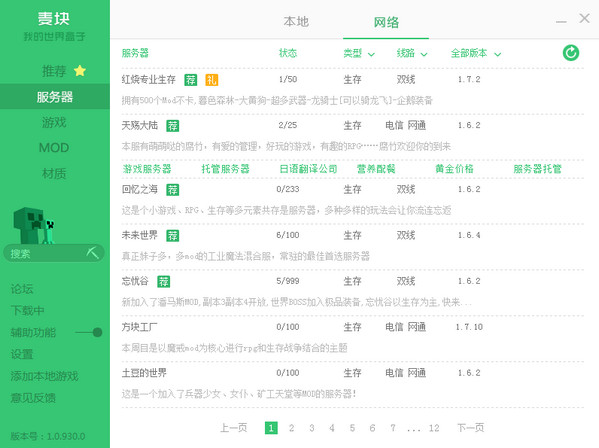The height and width of the screenshot is (448, 599).
Task: Click the 服务器 column header
Action: 135,53
